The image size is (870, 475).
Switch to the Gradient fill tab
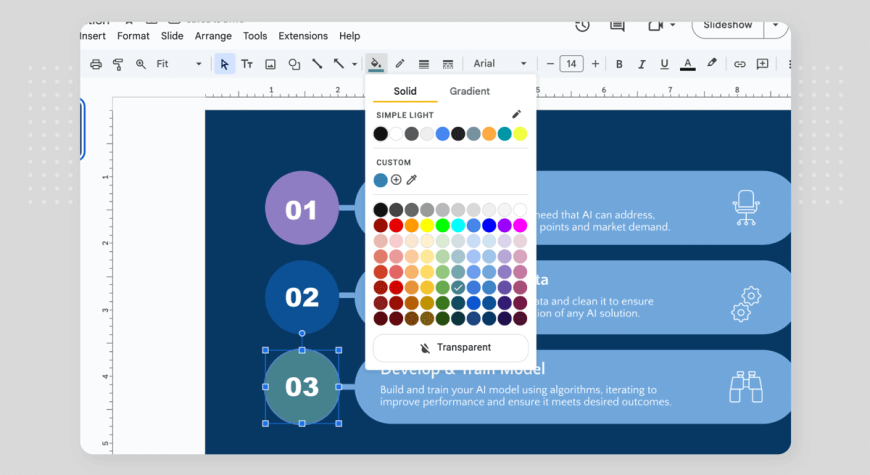pyautogui.click(x=469, y=91)
